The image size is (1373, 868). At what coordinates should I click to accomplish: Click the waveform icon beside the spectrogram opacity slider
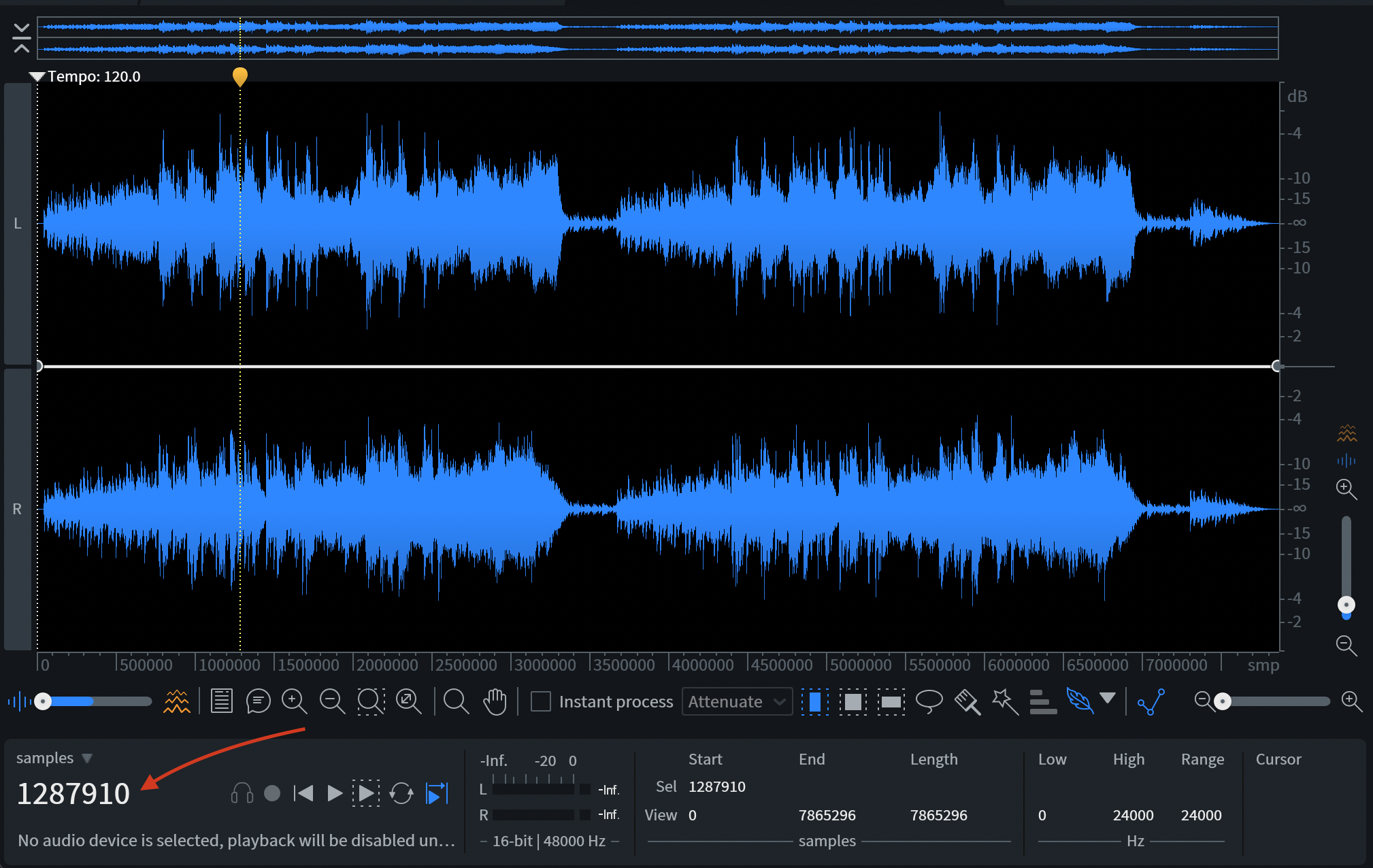point(18,701)
